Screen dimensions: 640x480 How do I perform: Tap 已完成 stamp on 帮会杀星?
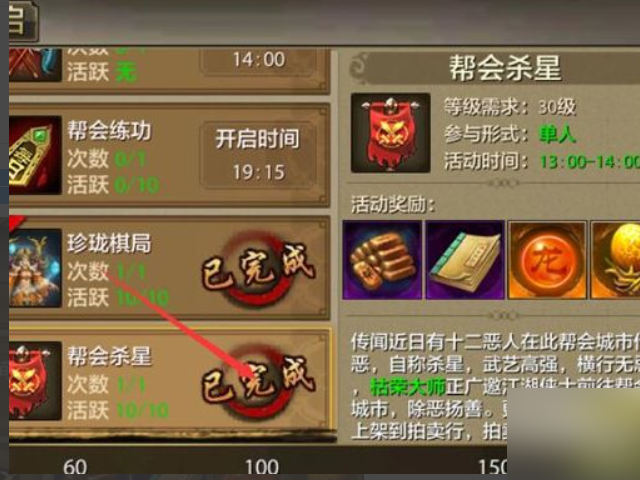coord(258,381)
